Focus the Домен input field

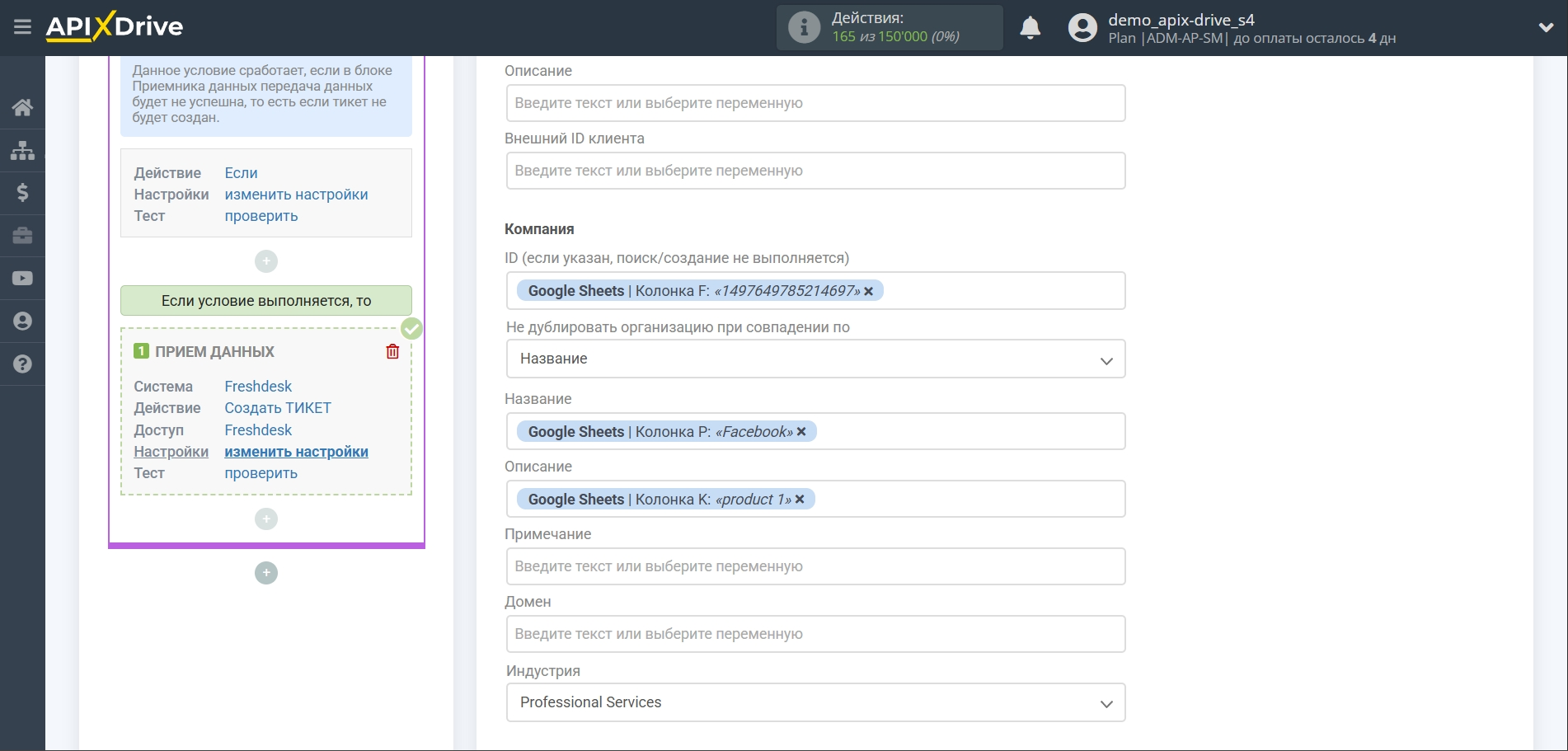[x=815, y=634]
